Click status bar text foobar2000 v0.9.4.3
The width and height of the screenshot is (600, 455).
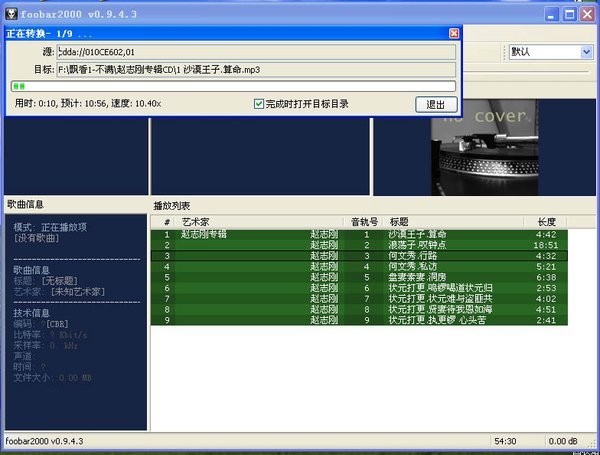44,441
